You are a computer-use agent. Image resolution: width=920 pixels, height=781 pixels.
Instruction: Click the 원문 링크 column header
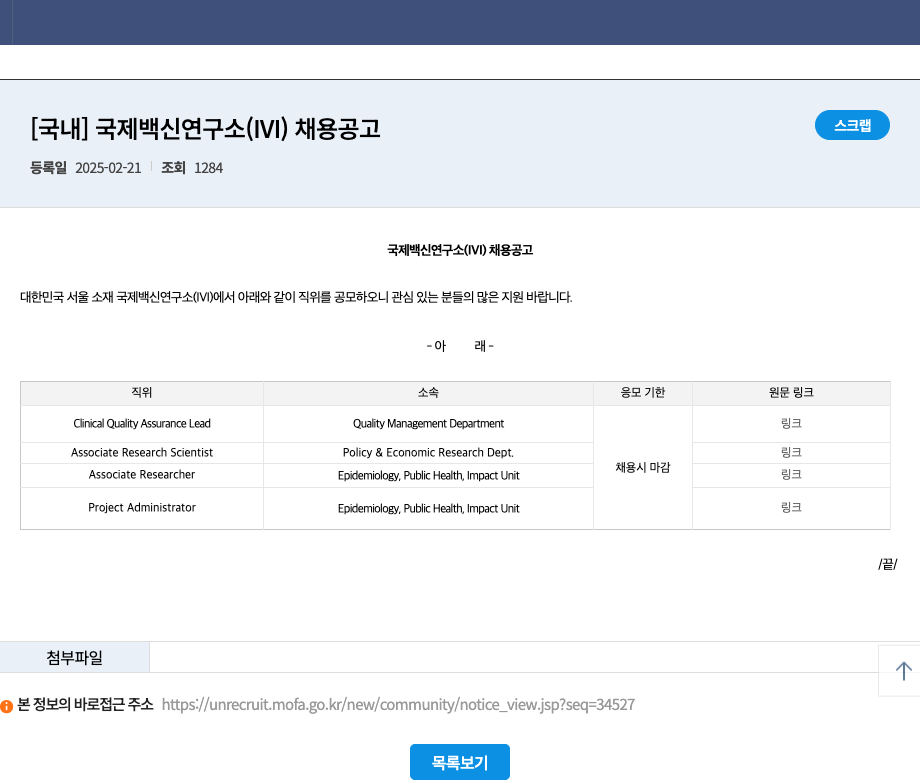pos(791,393)
